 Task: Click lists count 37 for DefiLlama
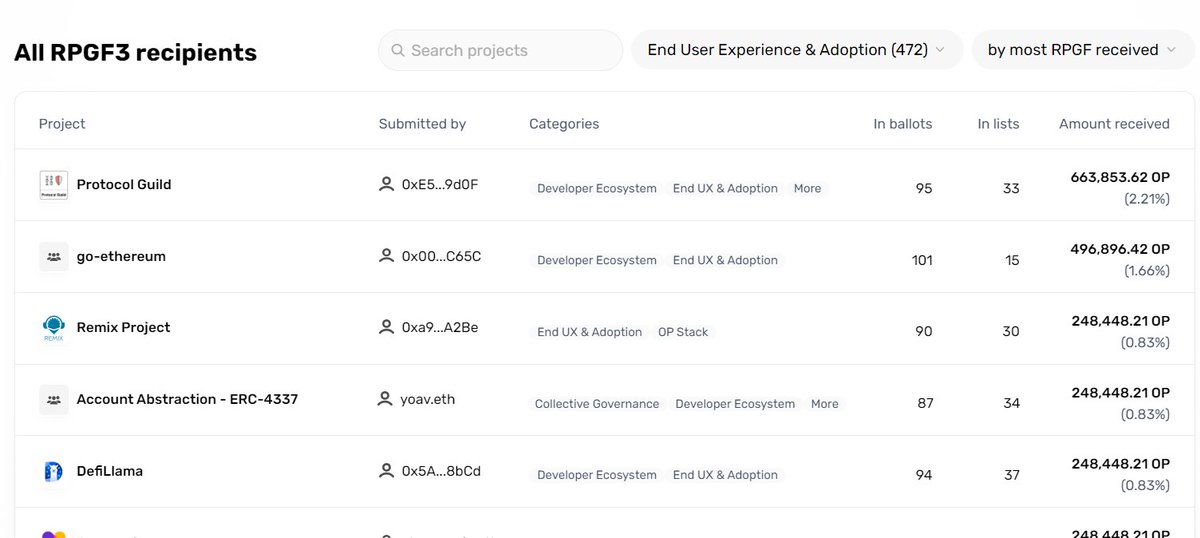tap(1011, 475)
